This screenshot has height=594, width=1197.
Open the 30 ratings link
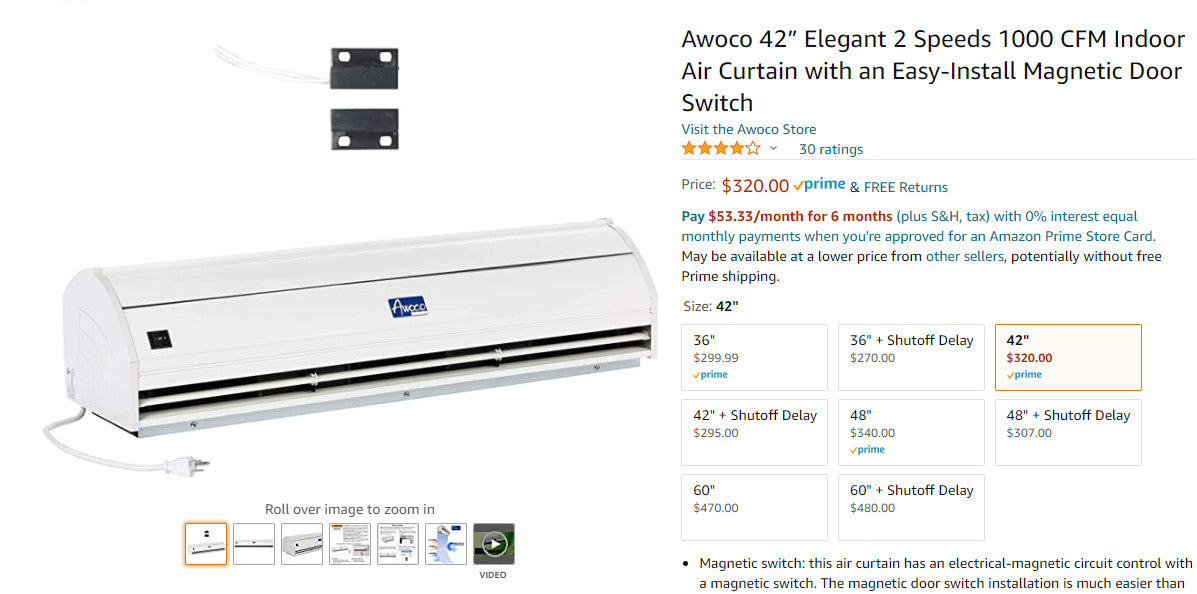pos(831,149)
